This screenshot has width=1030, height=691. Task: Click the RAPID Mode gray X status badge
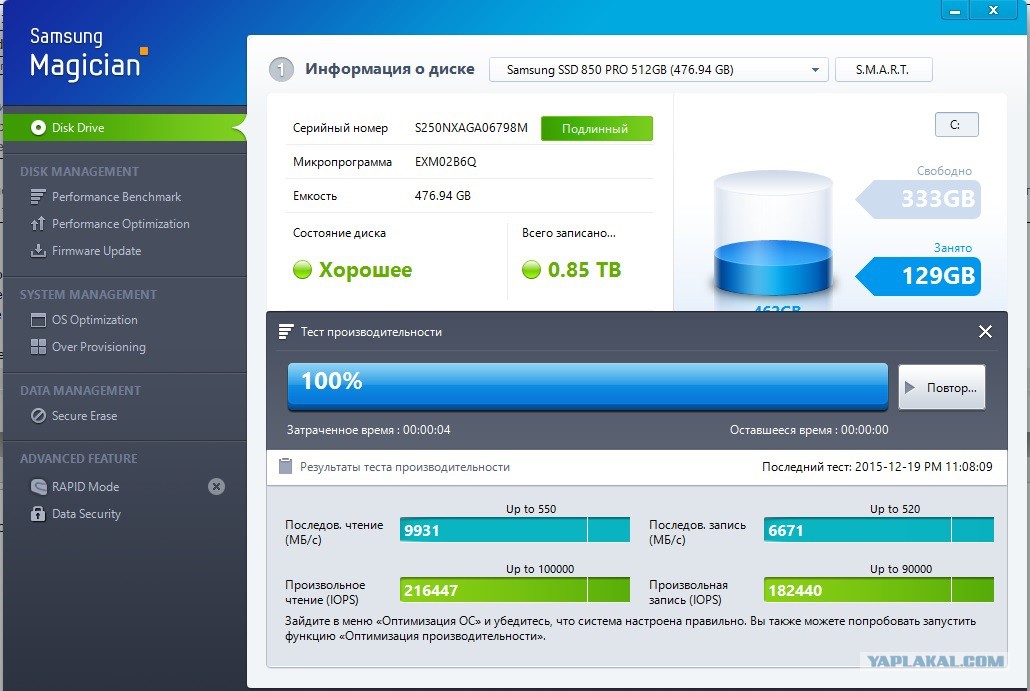point(216,486)
